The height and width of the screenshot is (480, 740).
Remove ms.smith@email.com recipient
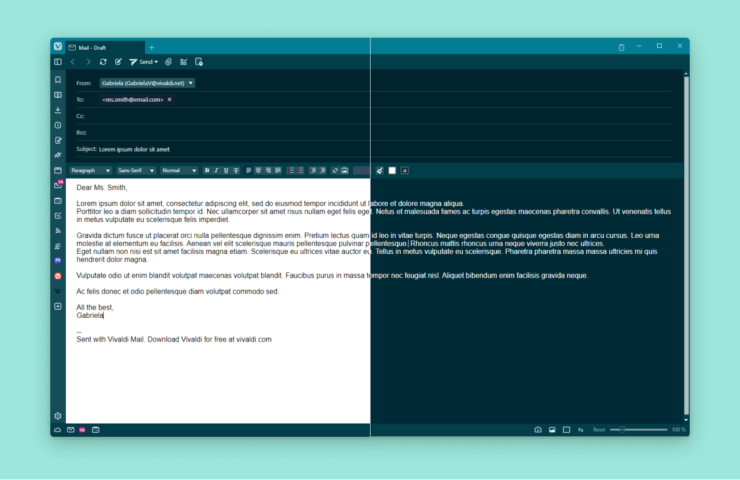(x=169, y=100)
